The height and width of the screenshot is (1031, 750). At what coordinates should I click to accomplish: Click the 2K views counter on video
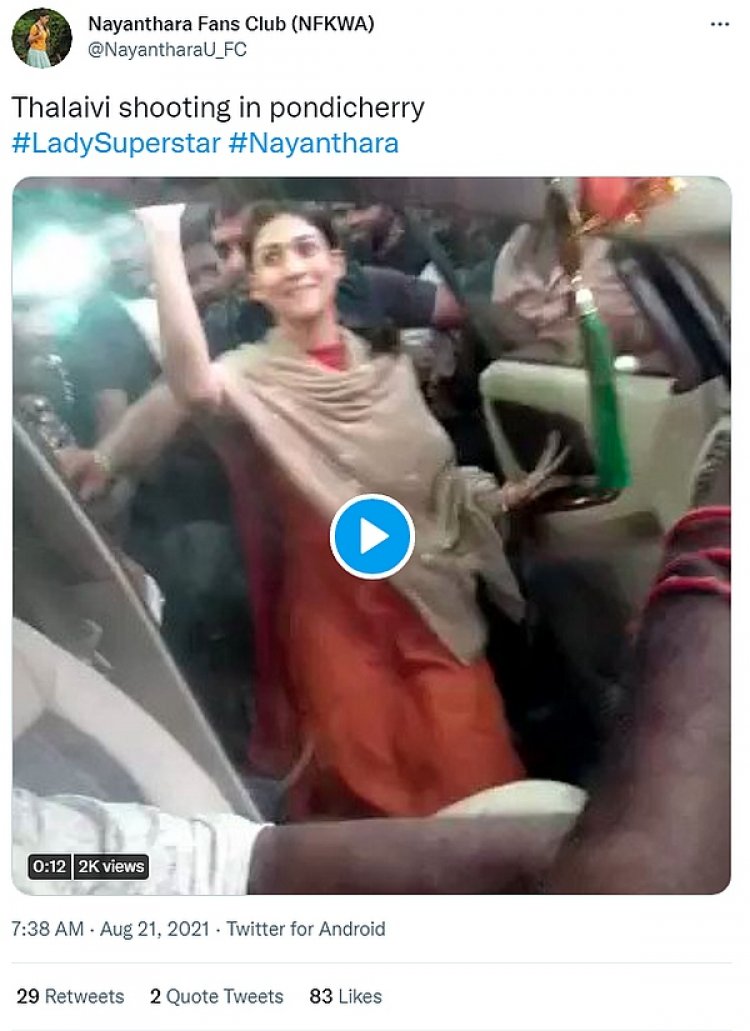coord(111,866)
